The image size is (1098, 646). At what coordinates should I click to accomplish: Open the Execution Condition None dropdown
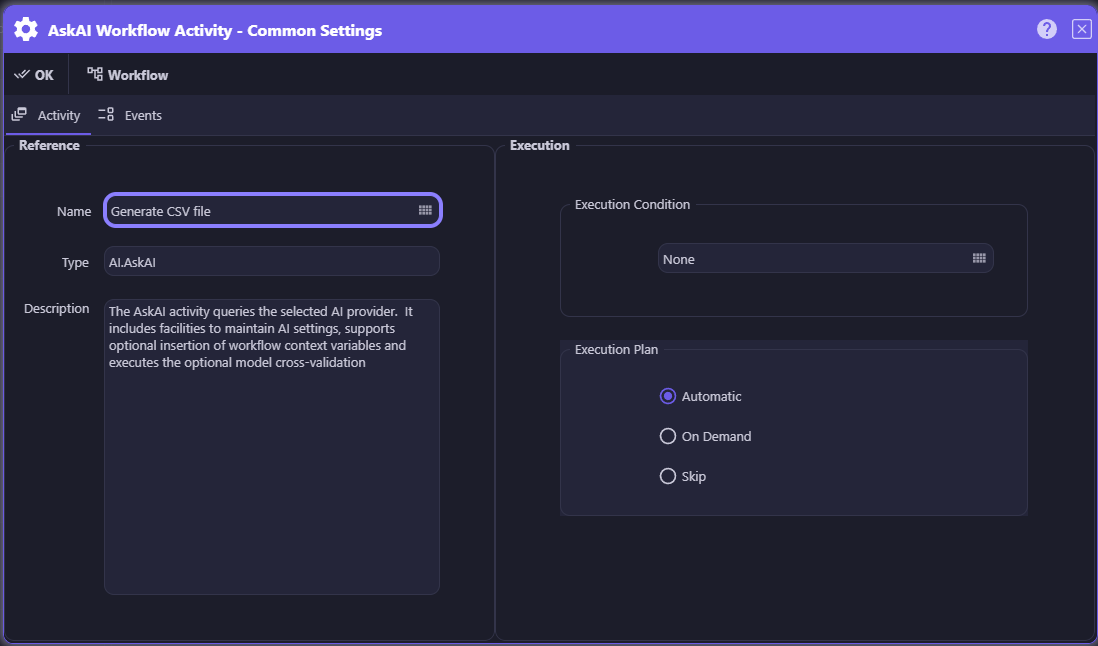click(826, 259)
